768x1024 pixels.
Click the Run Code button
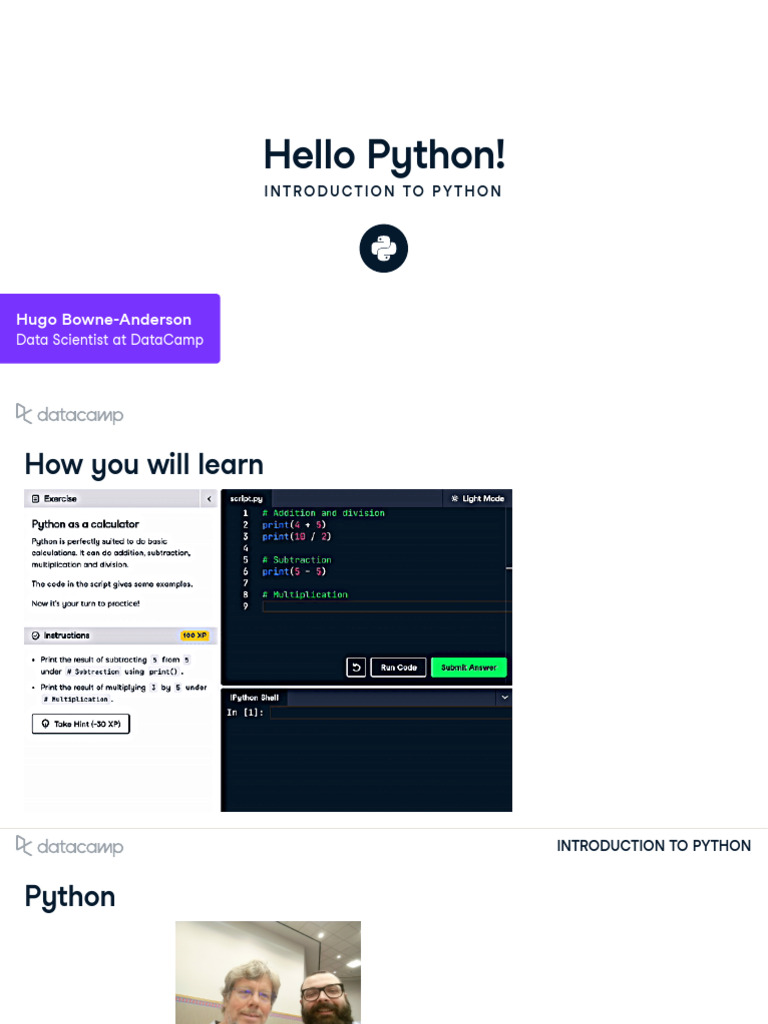398,667
